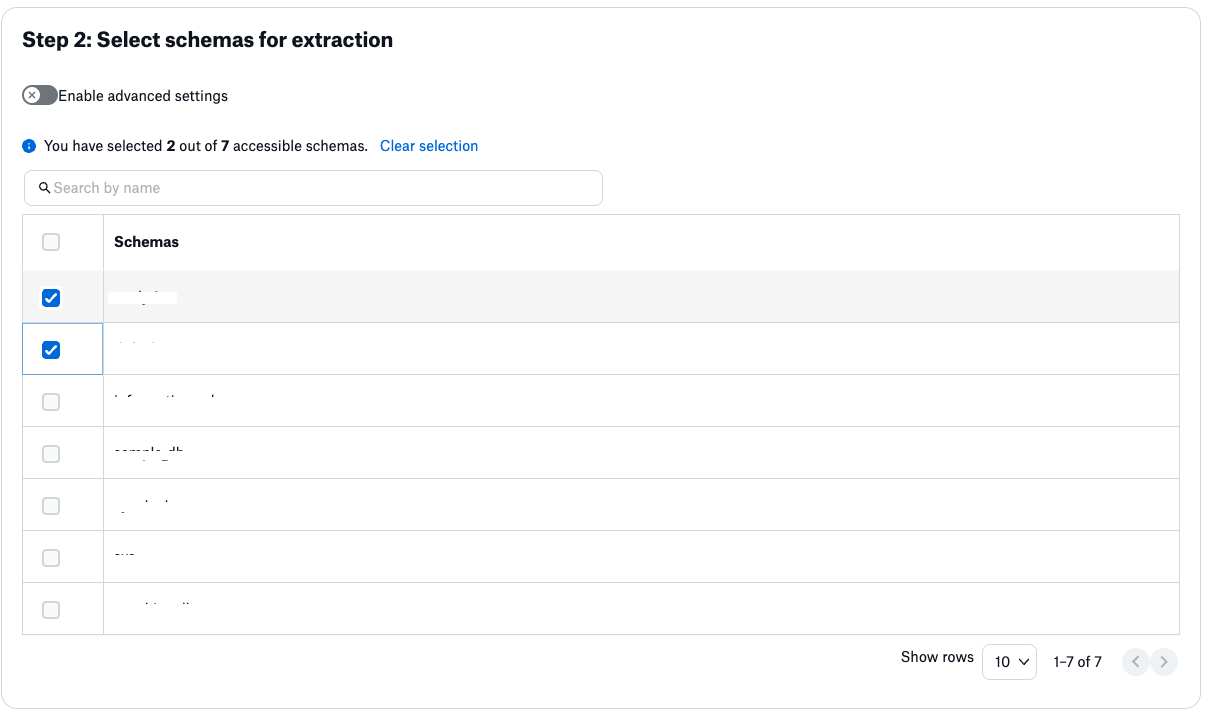Screen dimensions: 1206x715
Task: Click the magnifier icon in search box
Action: pos(45,188)
